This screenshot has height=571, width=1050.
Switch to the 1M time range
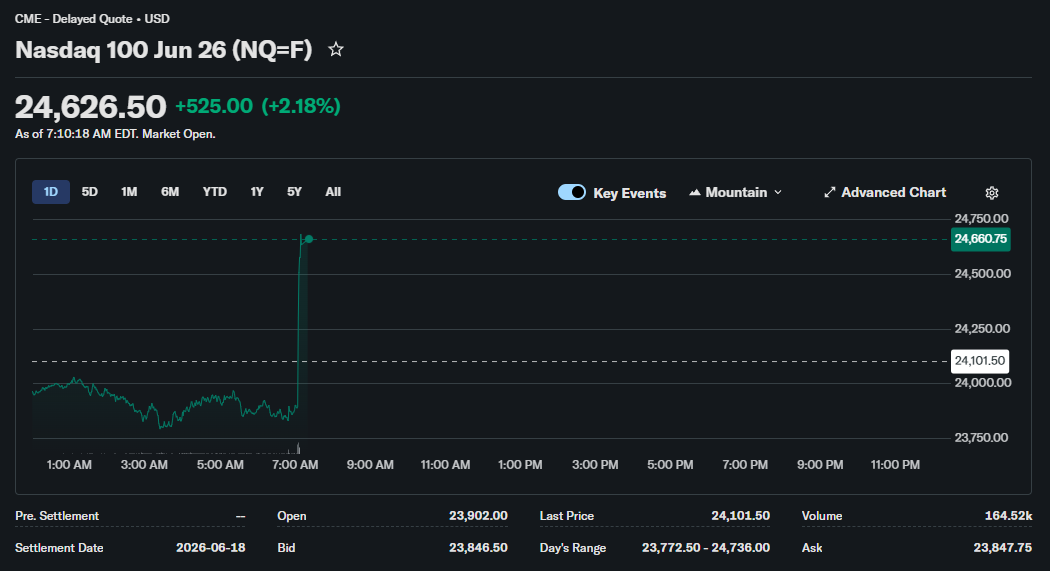[x=129, y=192]
